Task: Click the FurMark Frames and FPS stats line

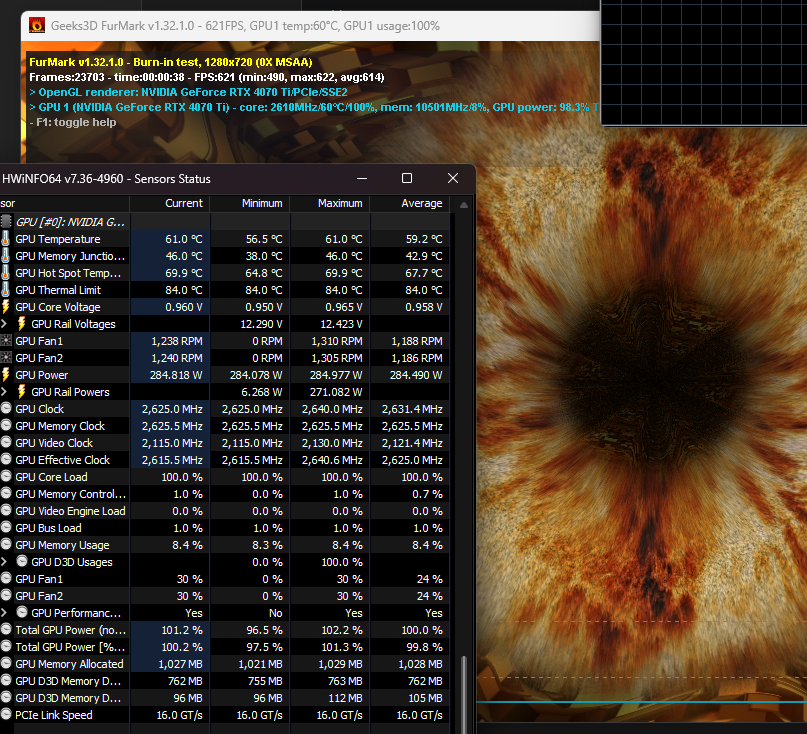Action: click(207, 77)
